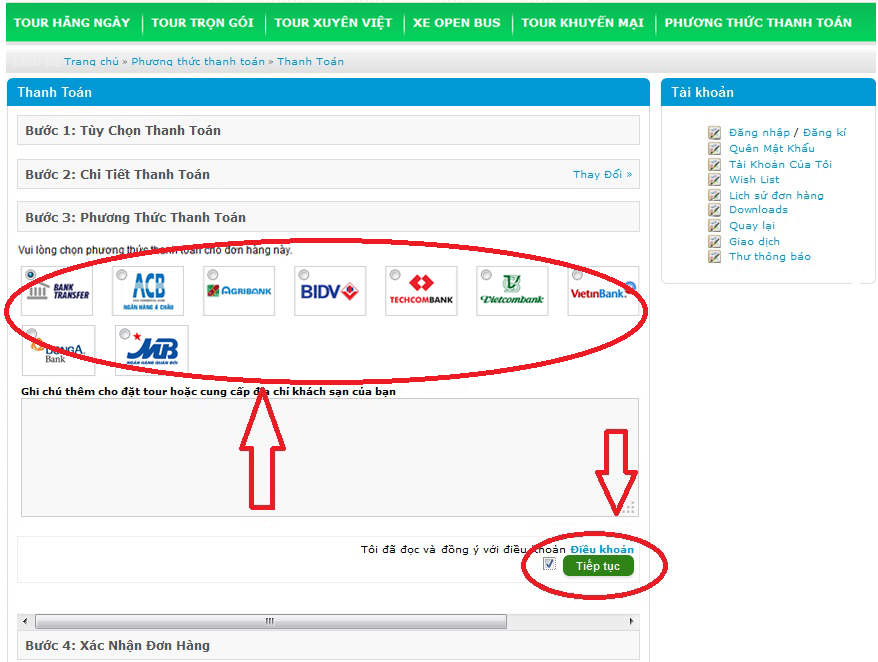The height and width of the screenshot is (662, 878).
Task: Open the Điều khoản link
Action: click(602, 550)
